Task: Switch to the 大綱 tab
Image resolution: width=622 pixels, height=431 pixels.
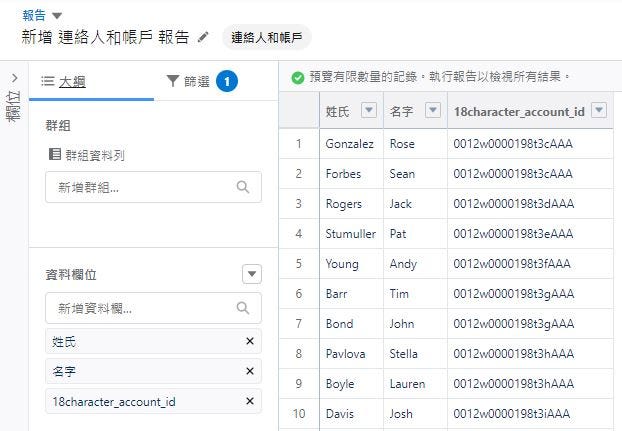Action: click(72, 82)
